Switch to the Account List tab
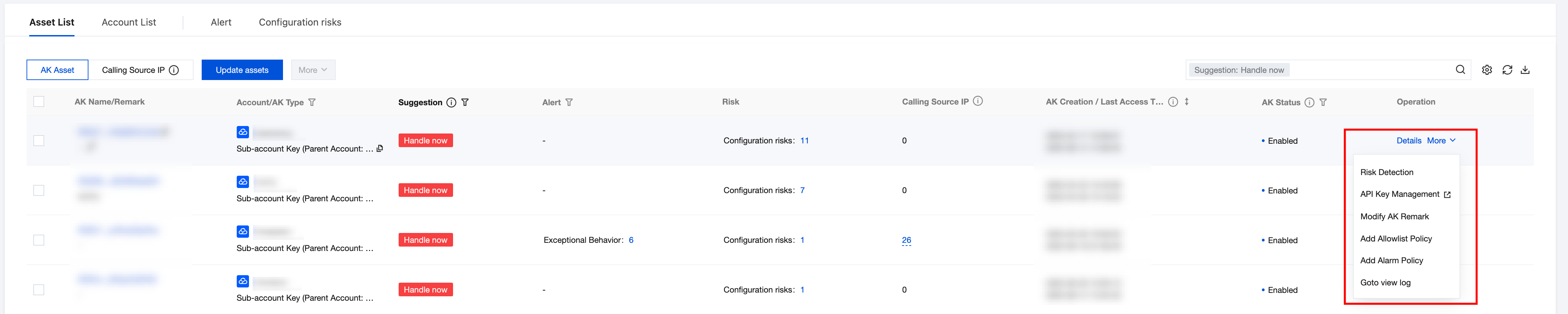 [129, 22]
